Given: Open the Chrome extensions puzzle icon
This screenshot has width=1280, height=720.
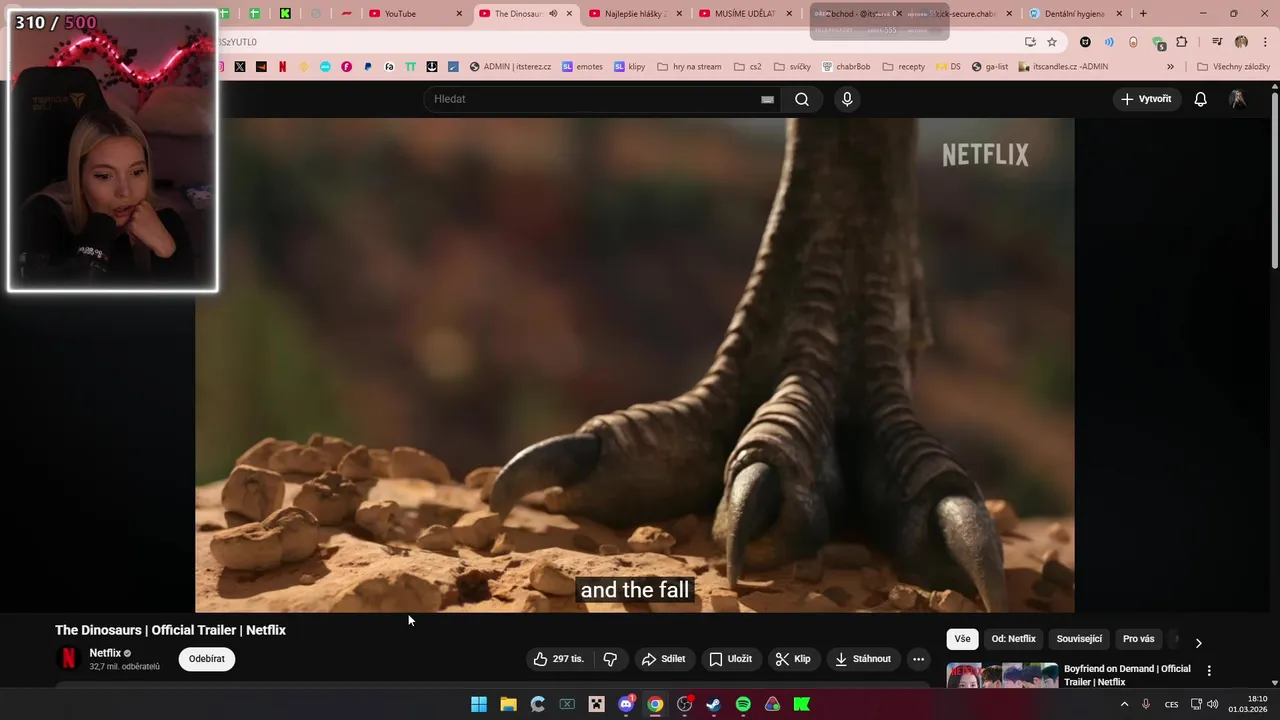Looking at the screenshot, I should point(1181,42).
